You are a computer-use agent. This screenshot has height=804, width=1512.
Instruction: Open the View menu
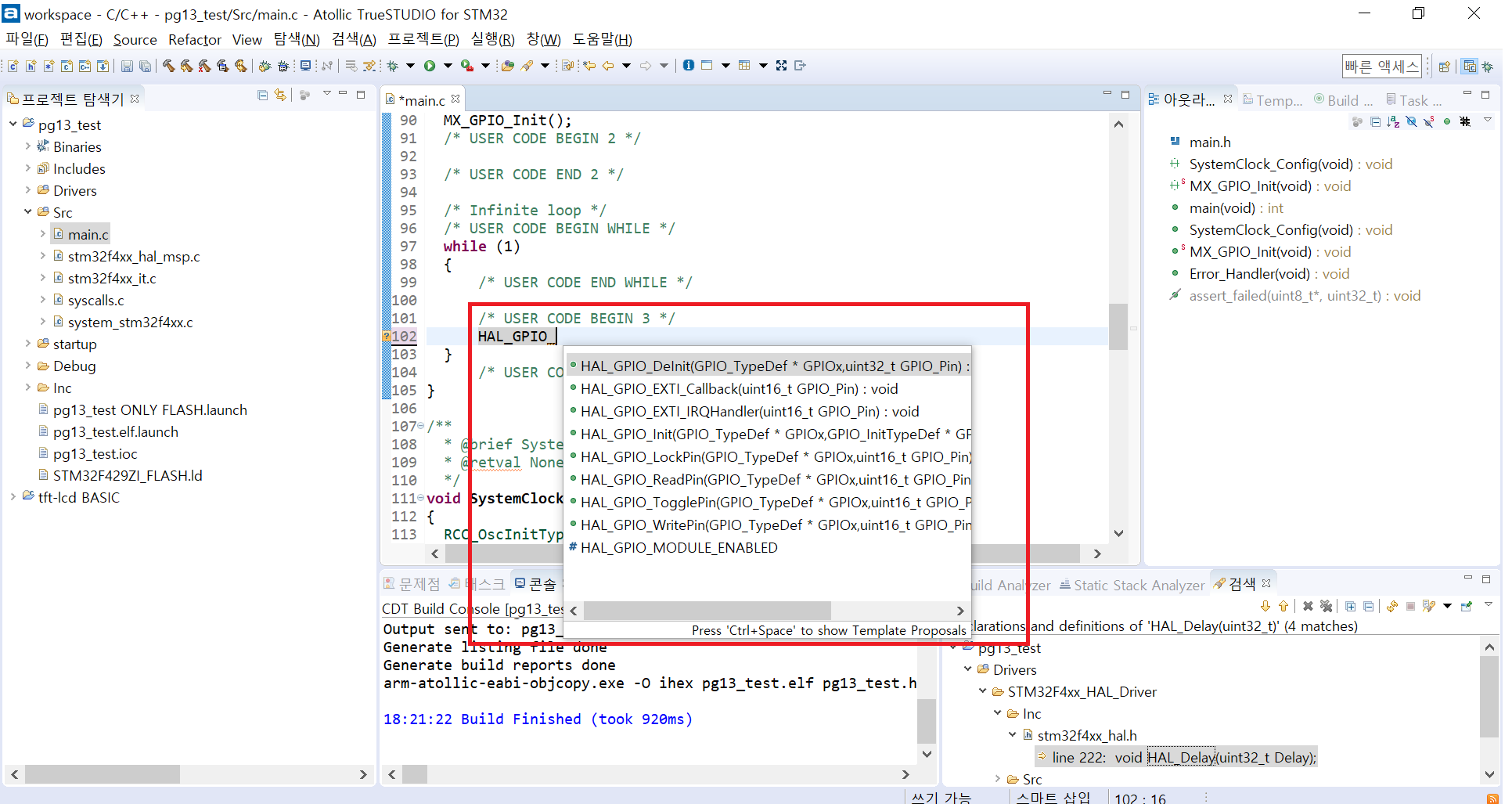click(247, 40)
